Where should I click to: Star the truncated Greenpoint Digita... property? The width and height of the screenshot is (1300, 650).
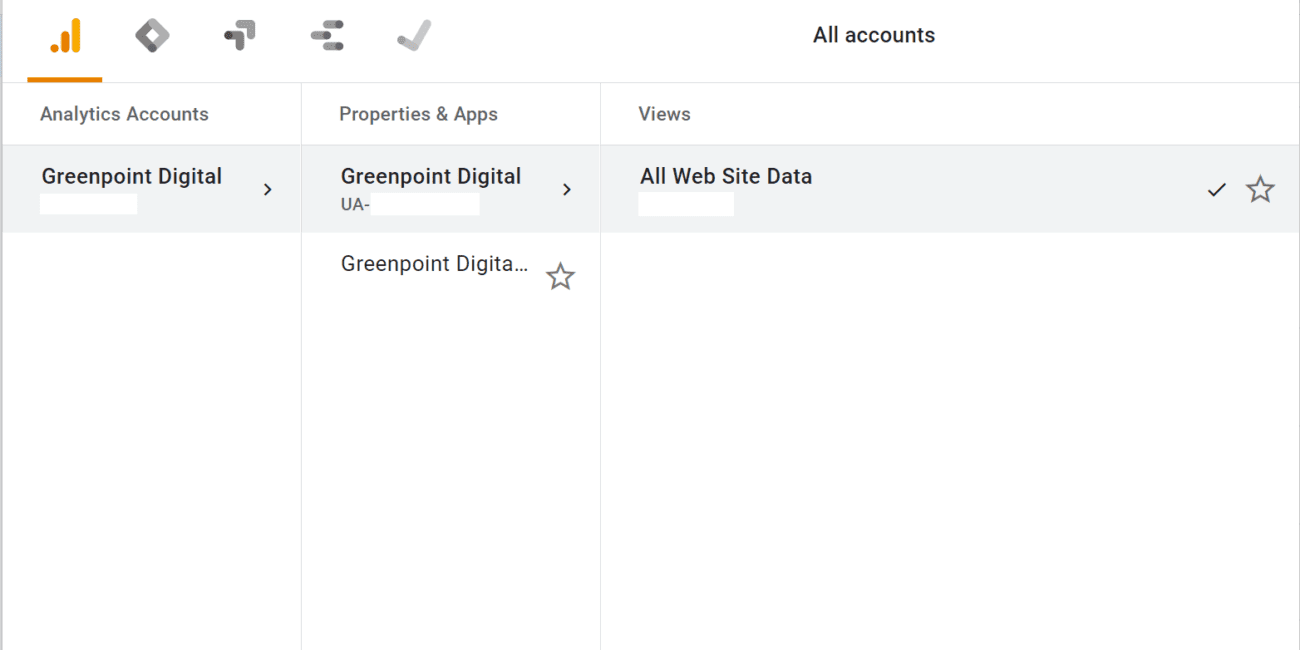tap(561, 276)
